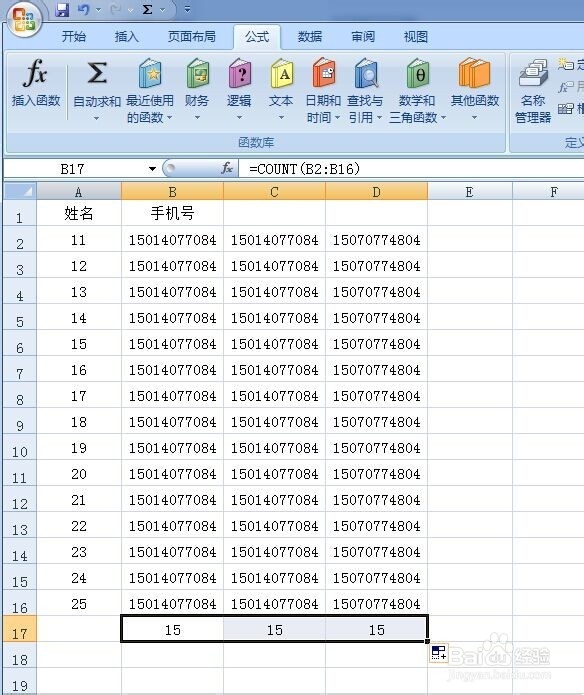The image size is (584, 695).
Task: Click cell C17 showing count 15
Action: (x=274, y=629)
